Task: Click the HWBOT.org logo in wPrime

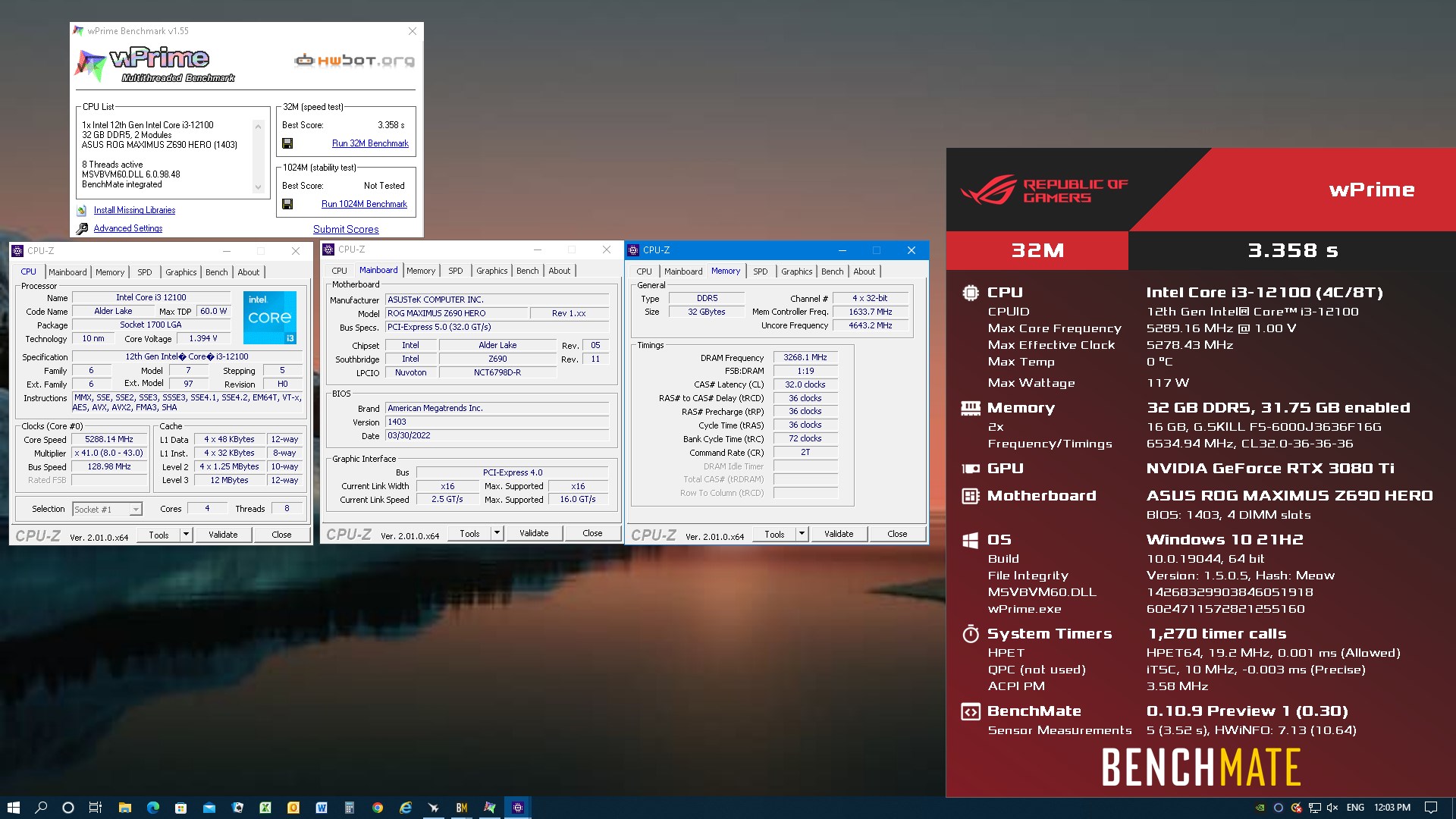Action: pyautogui.click(x=354, y=61)
